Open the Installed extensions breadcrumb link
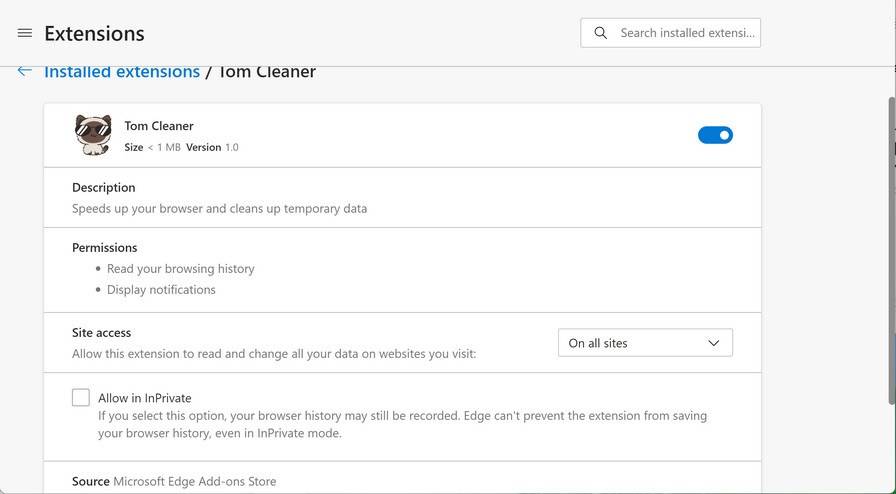Screen dimensions: 896x494 [122, 72]
